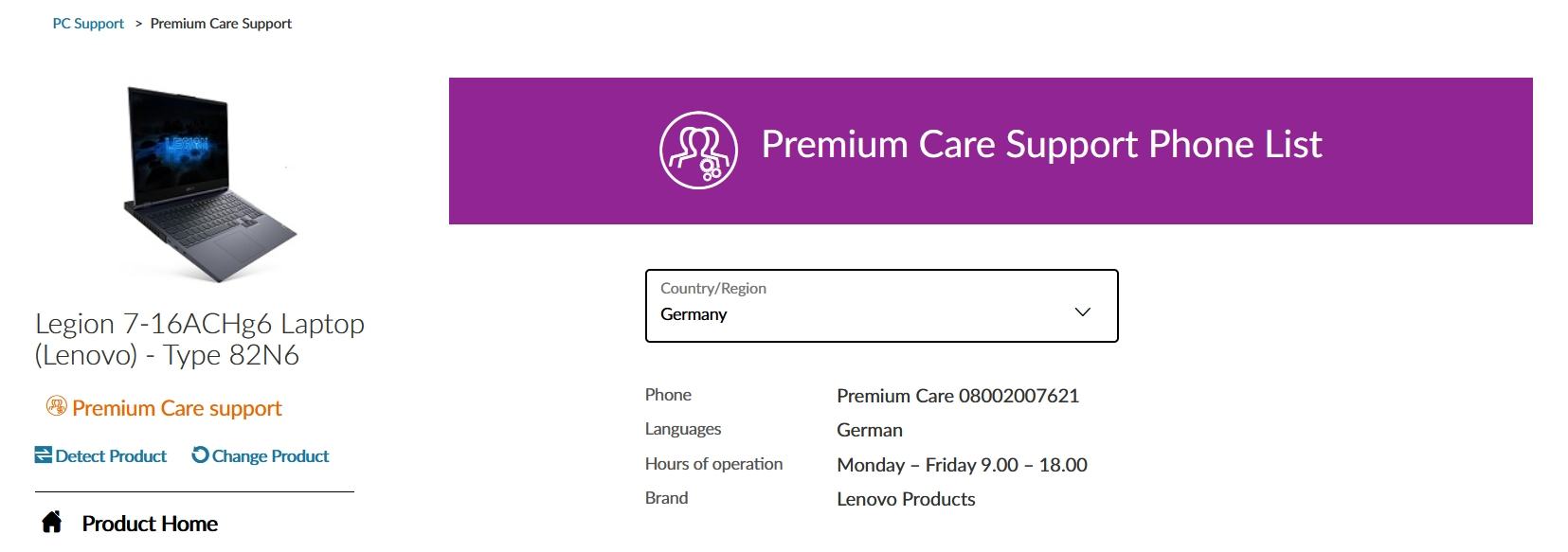
Task: Click the Country/Region field label
Action: [x=713, y=288]
